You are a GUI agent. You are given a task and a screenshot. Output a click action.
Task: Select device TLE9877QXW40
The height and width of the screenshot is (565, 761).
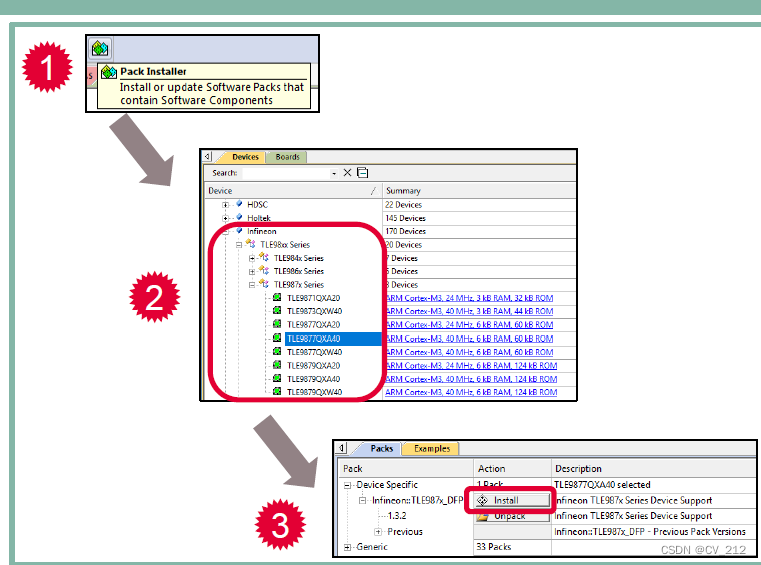(x=314, y=352)
